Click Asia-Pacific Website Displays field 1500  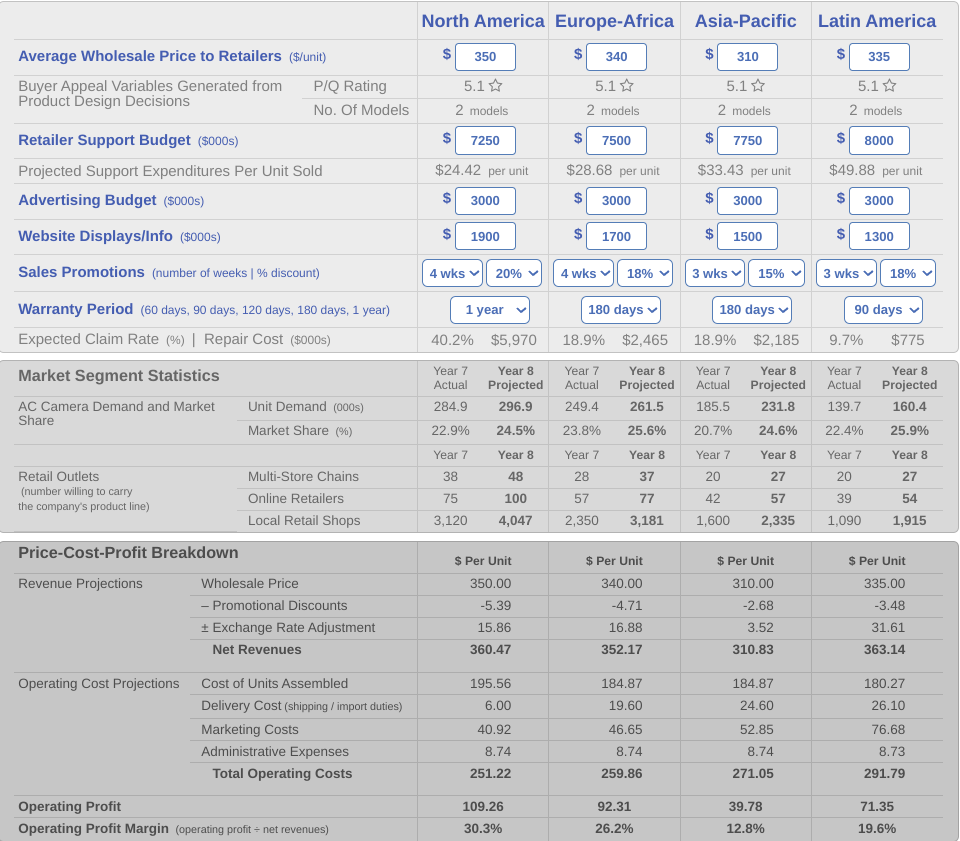click(x=747, y=236)
